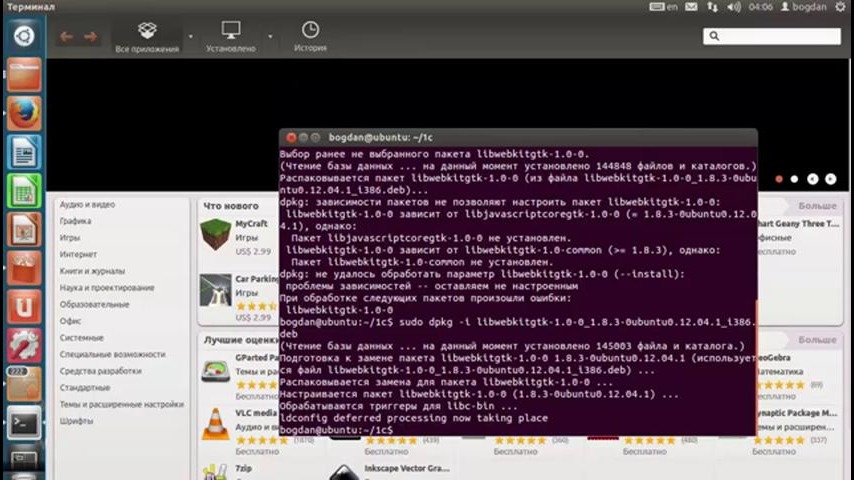Open the История clock icon
Image resolution: width=854 pixels, height=480 pixels.
coord(310,31)
